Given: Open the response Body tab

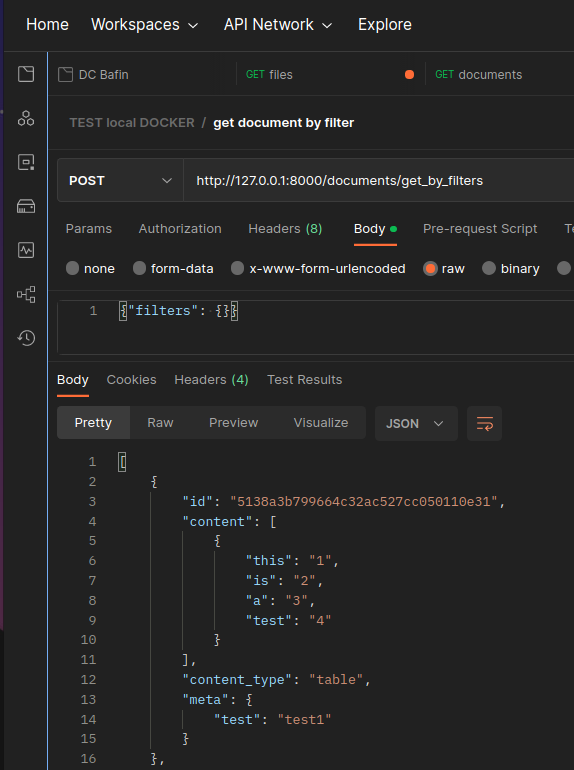Looking at the screenshot, I should [73, 380].
